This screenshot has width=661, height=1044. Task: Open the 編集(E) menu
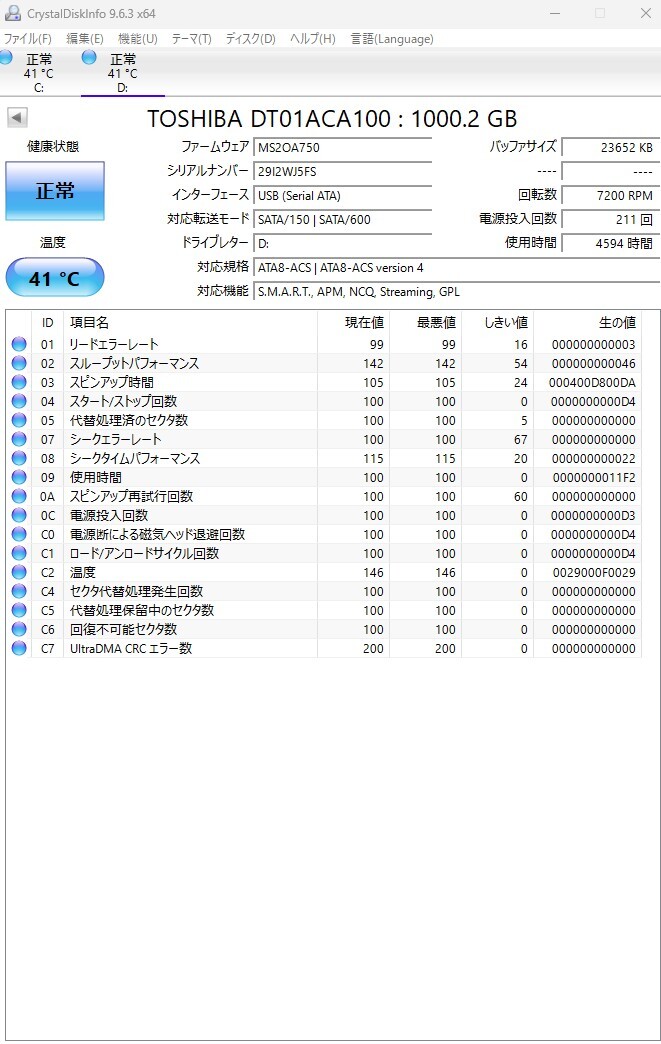pyautogui.click(x=85, y=39)
